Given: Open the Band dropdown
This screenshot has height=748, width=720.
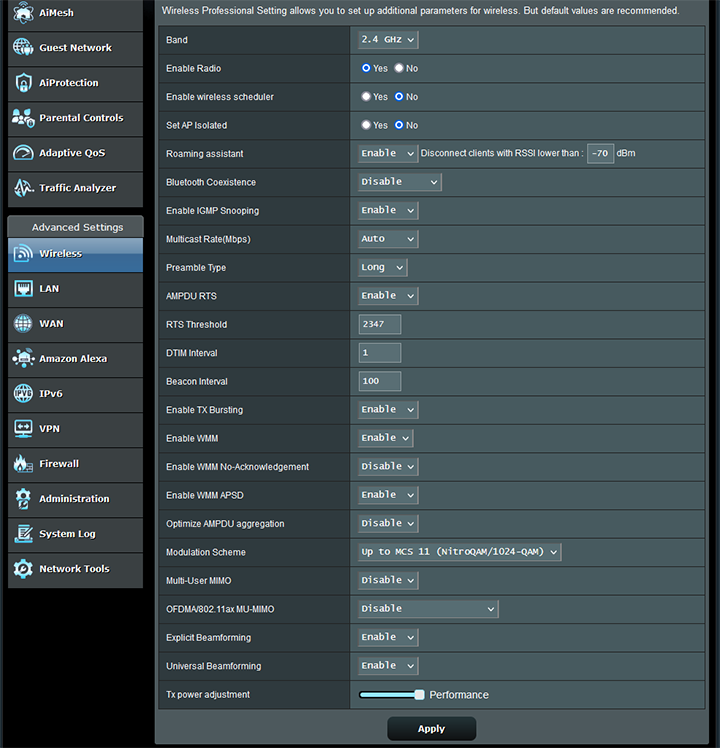Looking at the screenshot, I should (x=388, y=40).
